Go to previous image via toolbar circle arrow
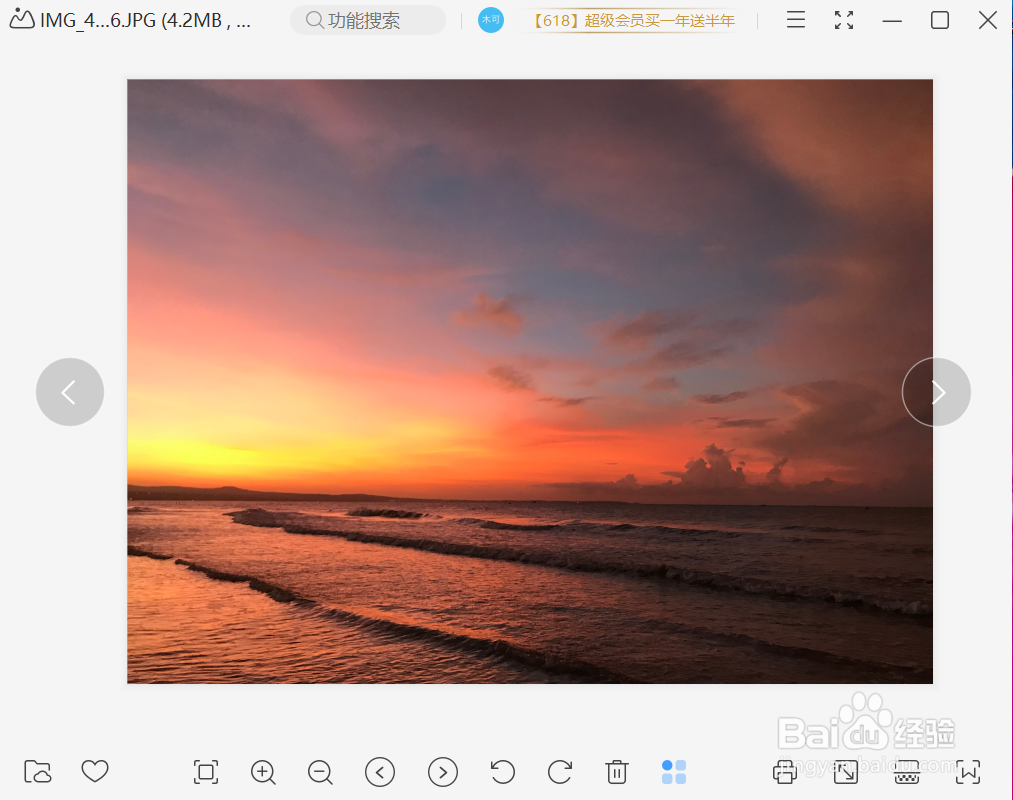This screenshot has width=1013, height=800. (x=380, y=772)
